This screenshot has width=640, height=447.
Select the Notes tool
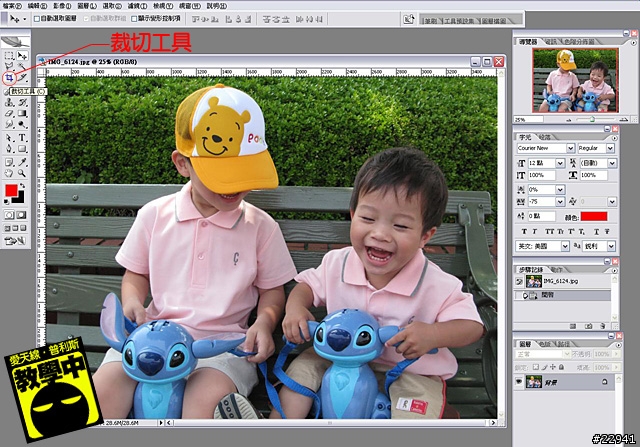click(x=9, y=162)
